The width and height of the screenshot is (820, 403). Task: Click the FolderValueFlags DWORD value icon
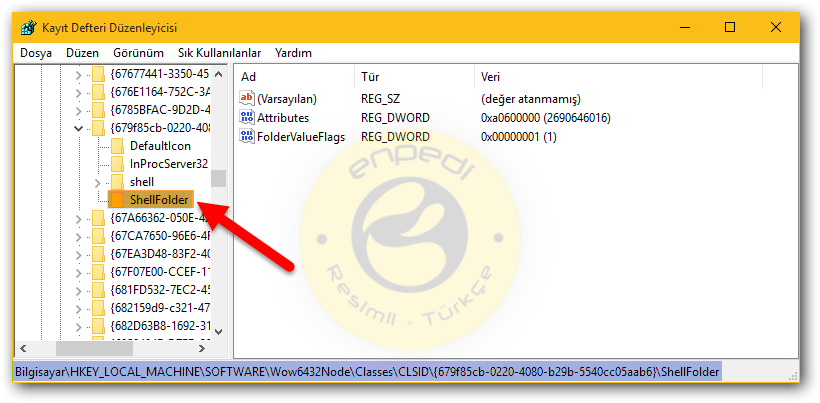pos(246,137)
